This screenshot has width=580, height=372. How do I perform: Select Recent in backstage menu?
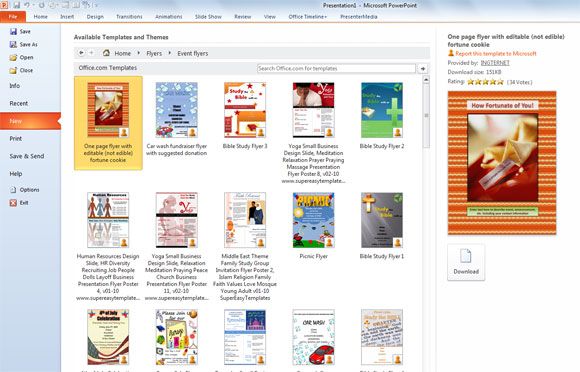pyautogui.click(x=18, y=104)
